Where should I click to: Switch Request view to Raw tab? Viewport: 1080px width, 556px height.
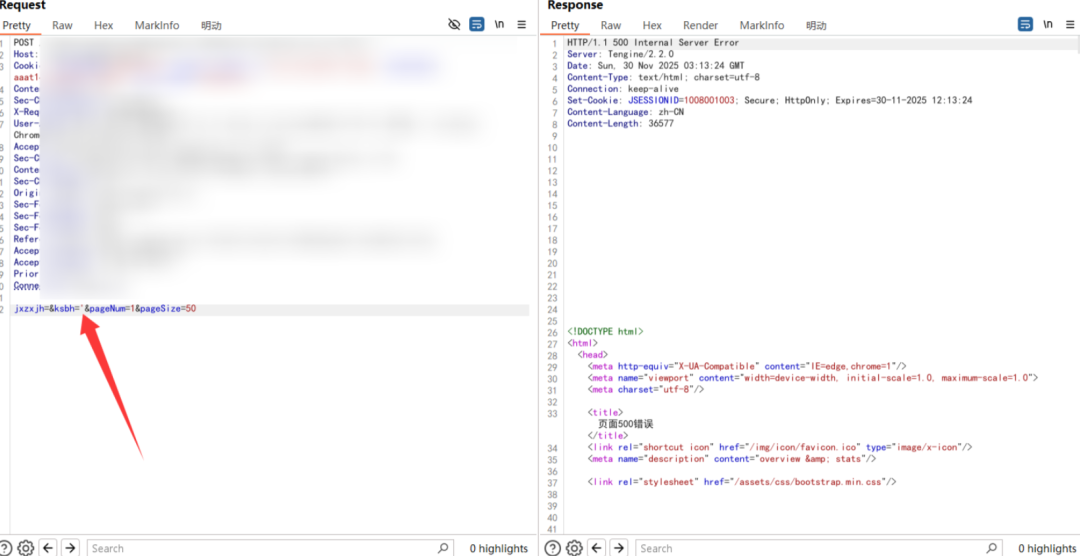click(x=62, y=25)
